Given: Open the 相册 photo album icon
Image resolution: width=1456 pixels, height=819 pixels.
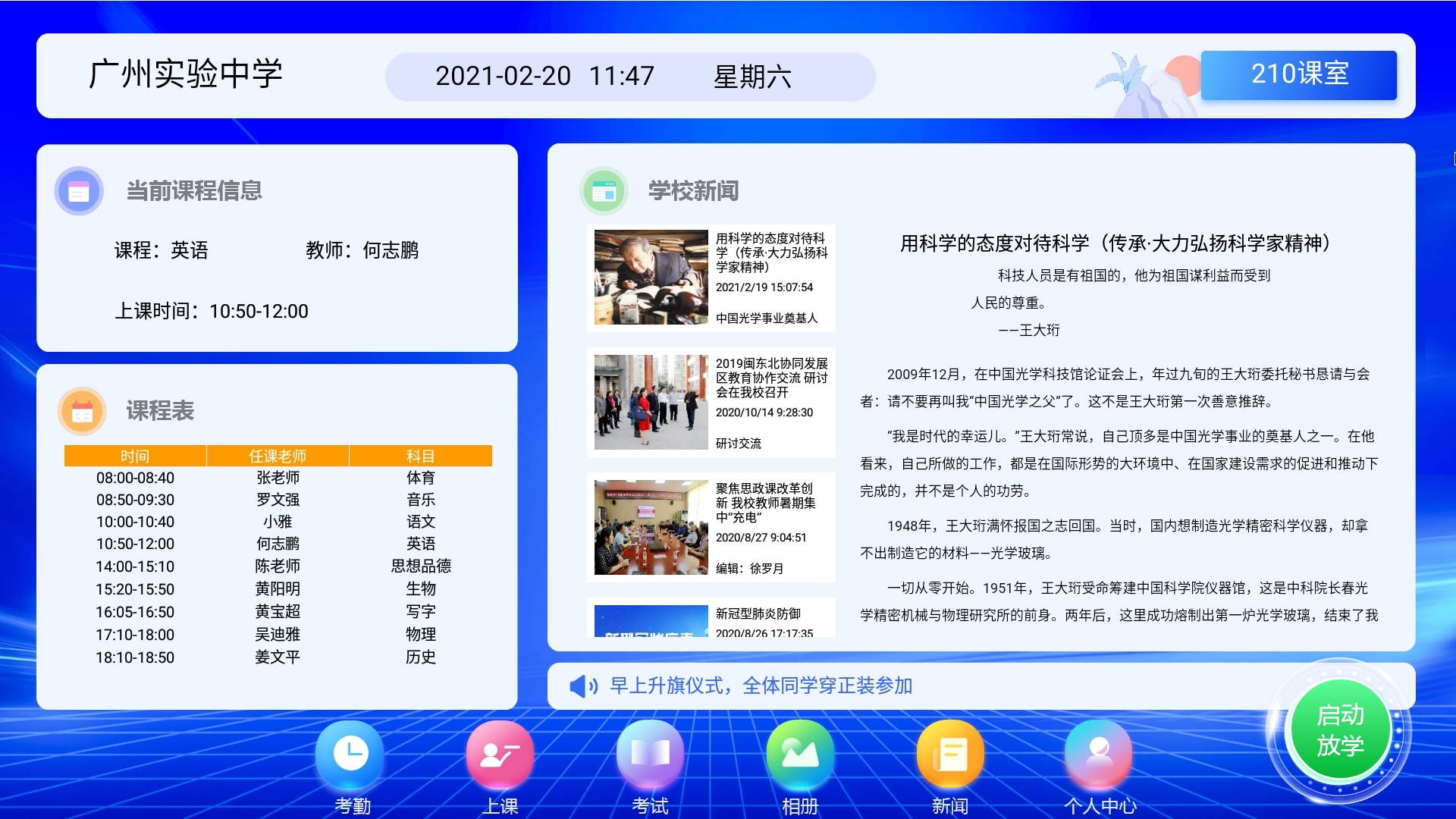Looking at the screenshot, I should point(800,754).
